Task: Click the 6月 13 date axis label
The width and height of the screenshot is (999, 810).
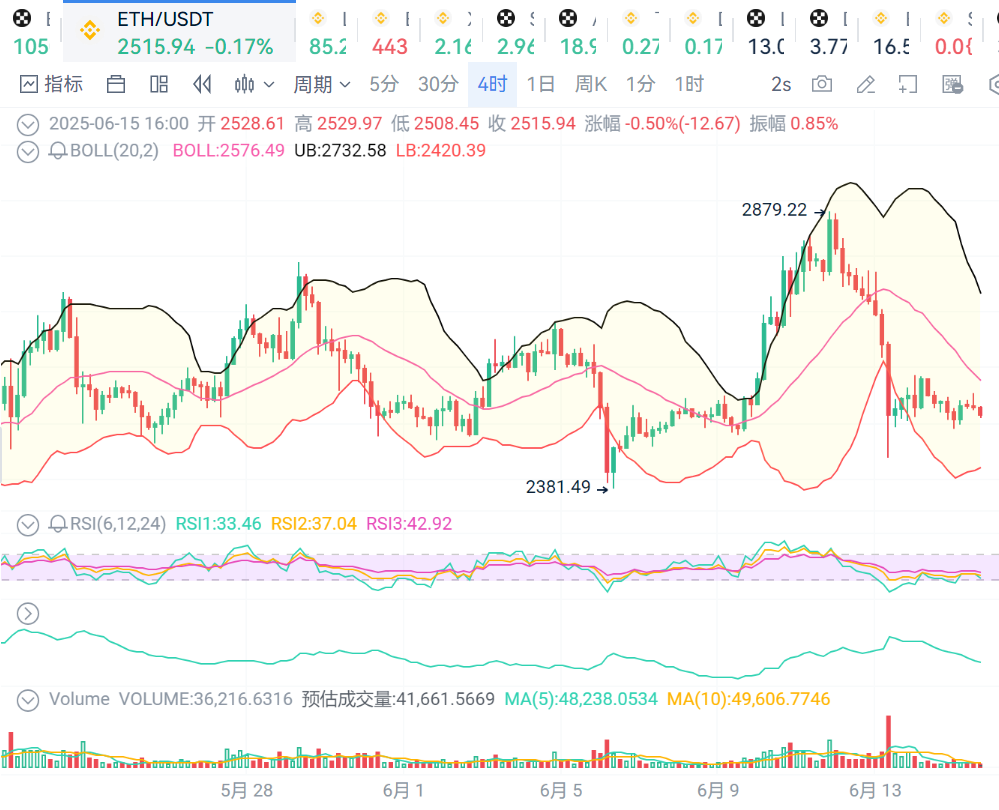Action: coord(875,791)
